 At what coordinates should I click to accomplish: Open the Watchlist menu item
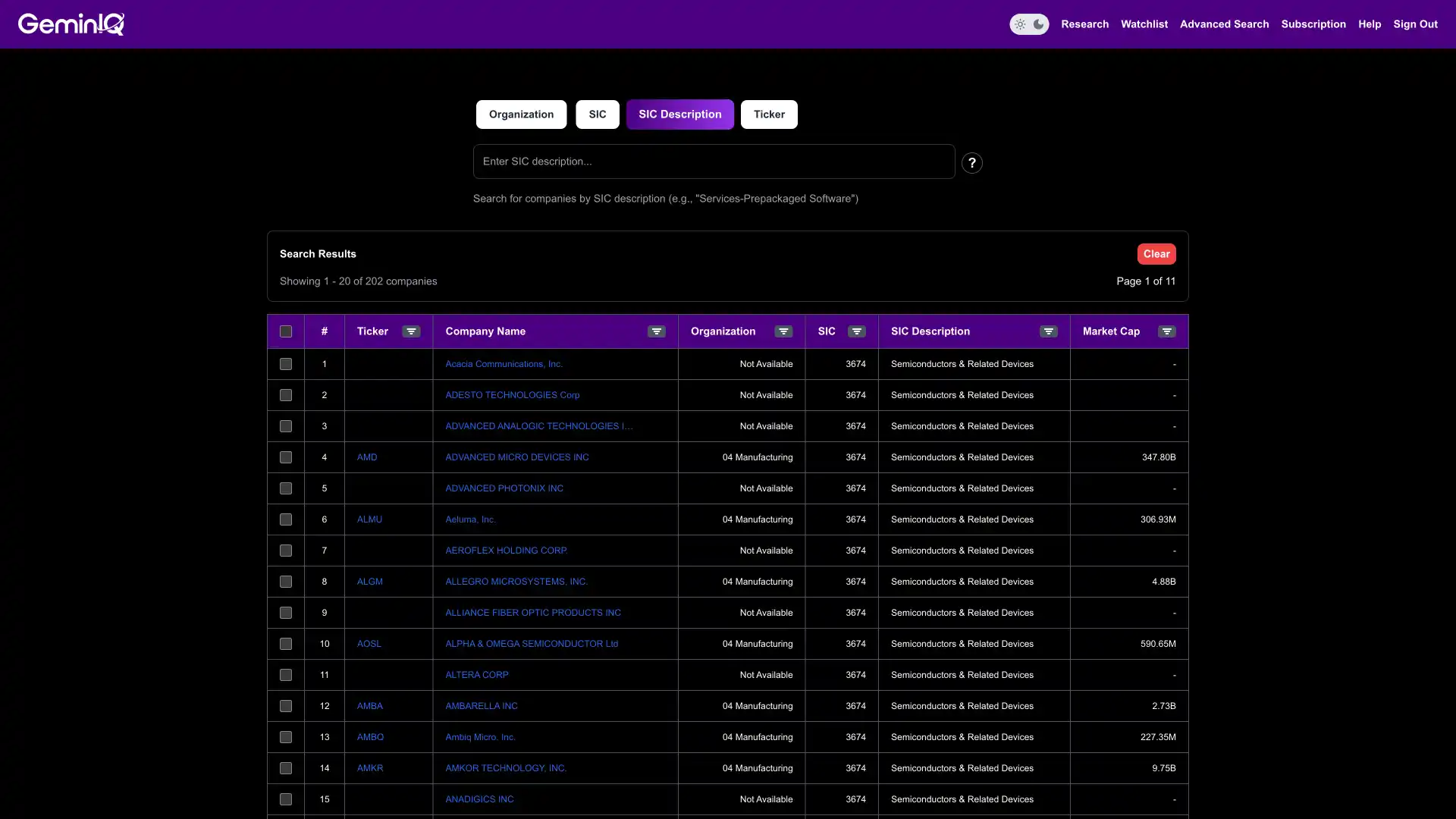pos(1144,24)
